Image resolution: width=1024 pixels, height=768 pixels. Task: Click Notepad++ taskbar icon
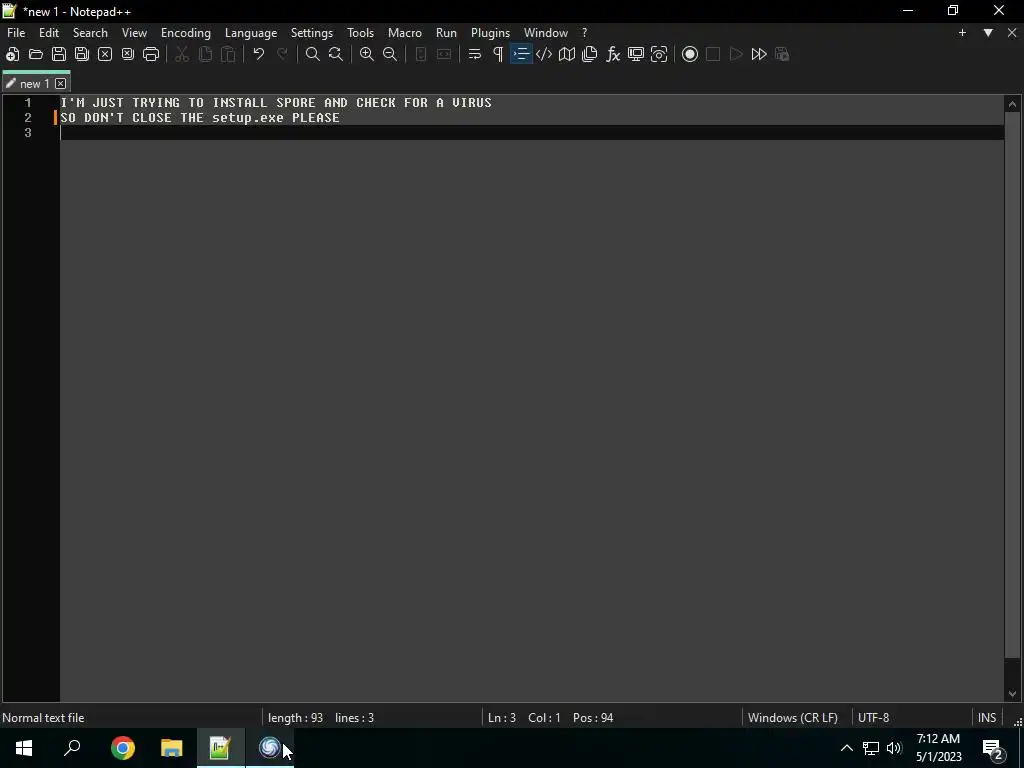220,748
